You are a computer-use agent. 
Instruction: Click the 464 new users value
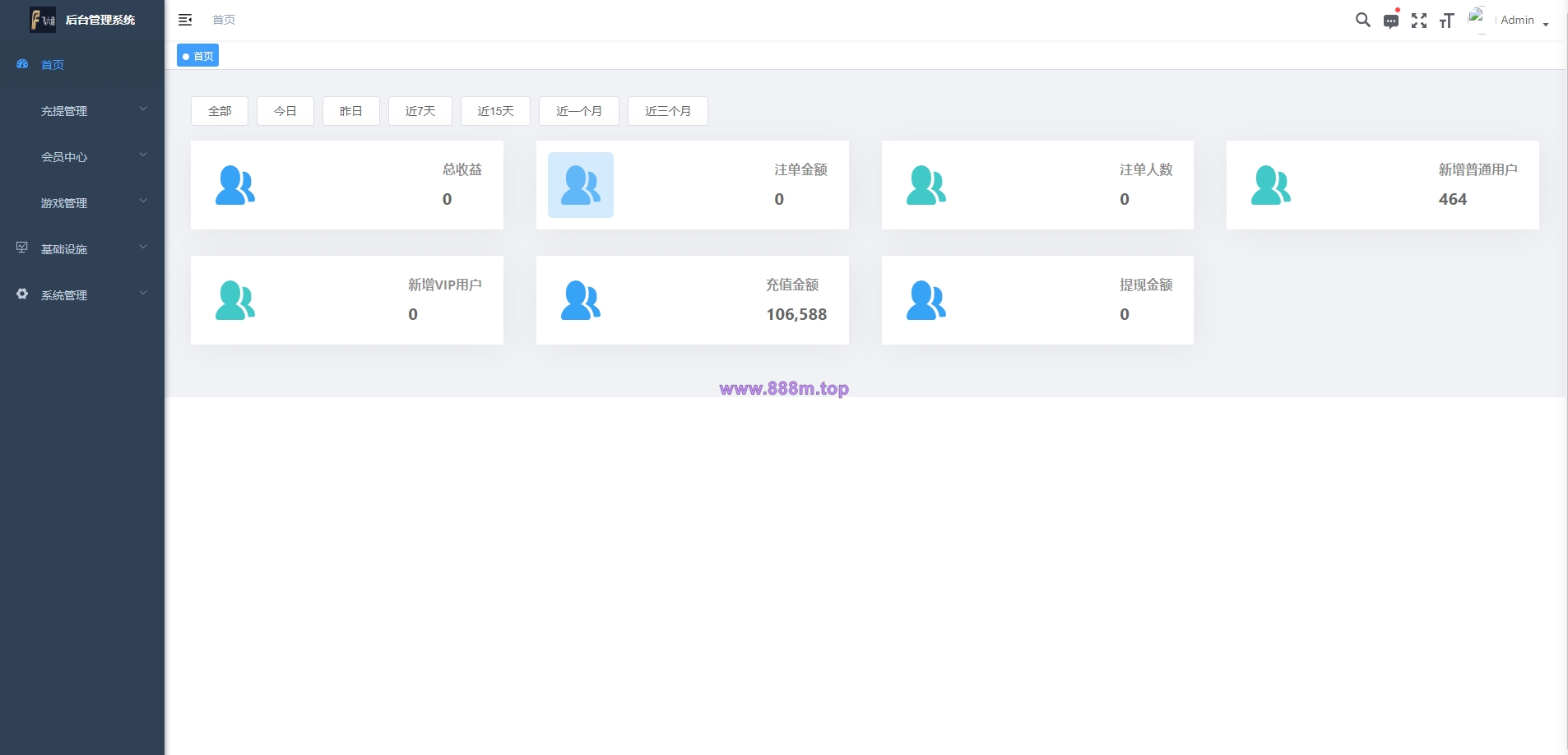coord(1453,199)
